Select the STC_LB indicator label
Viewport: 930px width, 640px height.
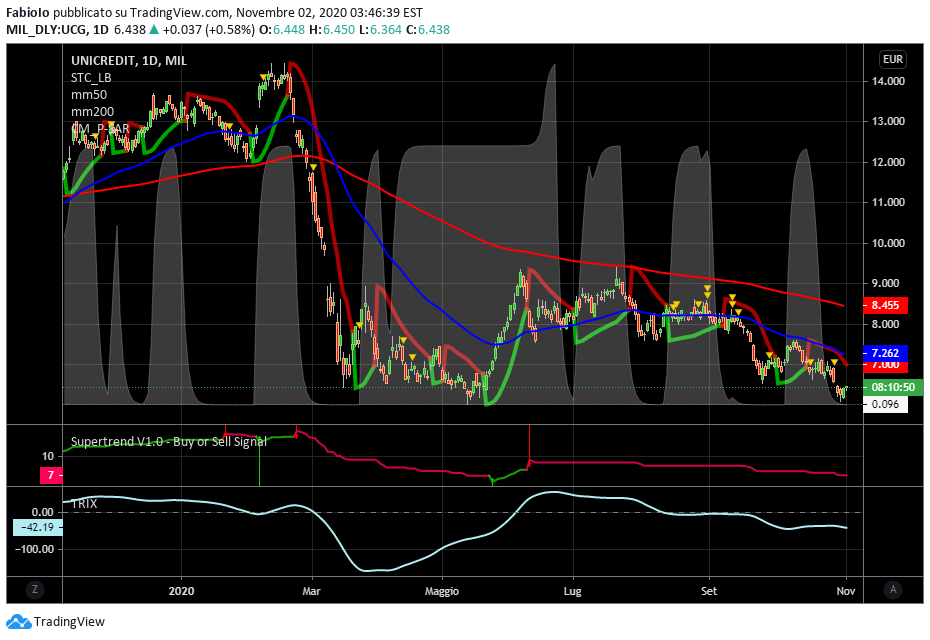[91, 78]
